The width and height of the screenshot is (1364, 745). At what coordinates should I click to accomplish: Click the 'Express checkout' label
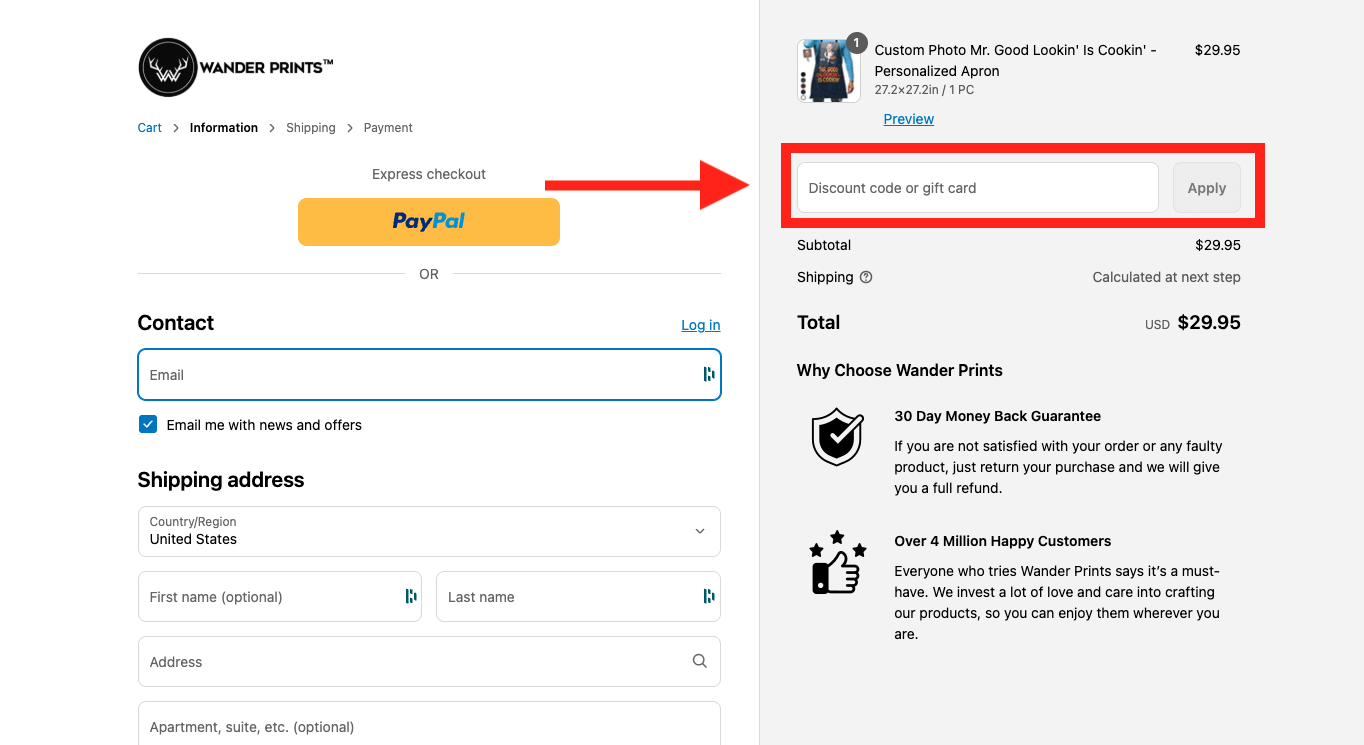pyautogui.click(x=429, y=174)
